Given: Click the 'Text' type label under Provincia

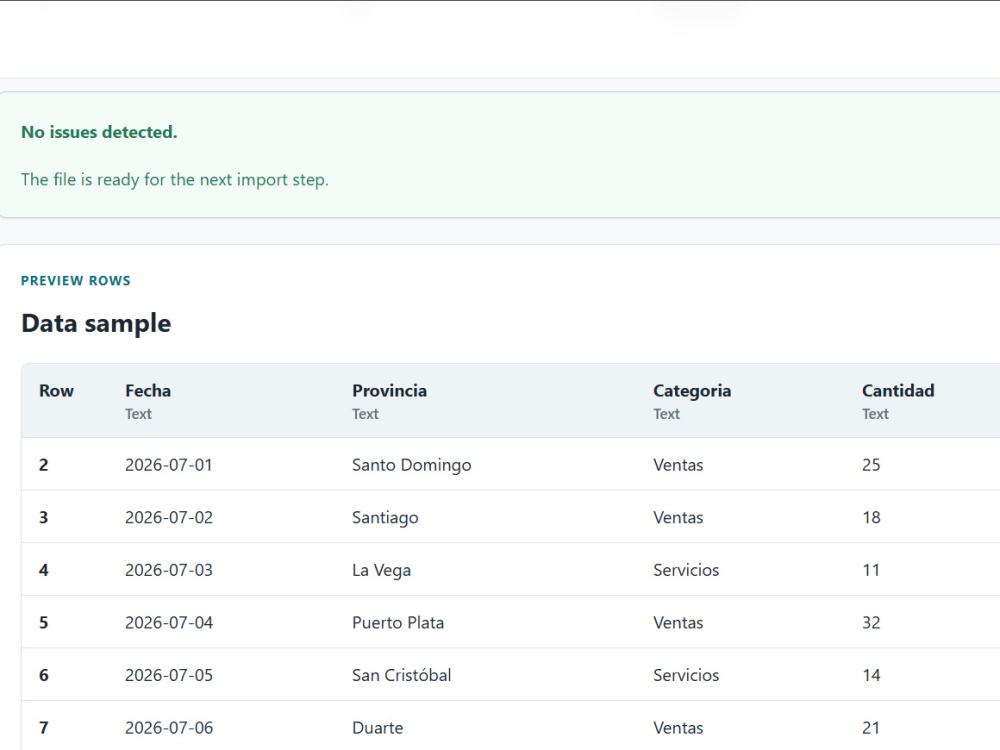Looking at the screenshot, I should pyautogui.click(x=365, y=414).
